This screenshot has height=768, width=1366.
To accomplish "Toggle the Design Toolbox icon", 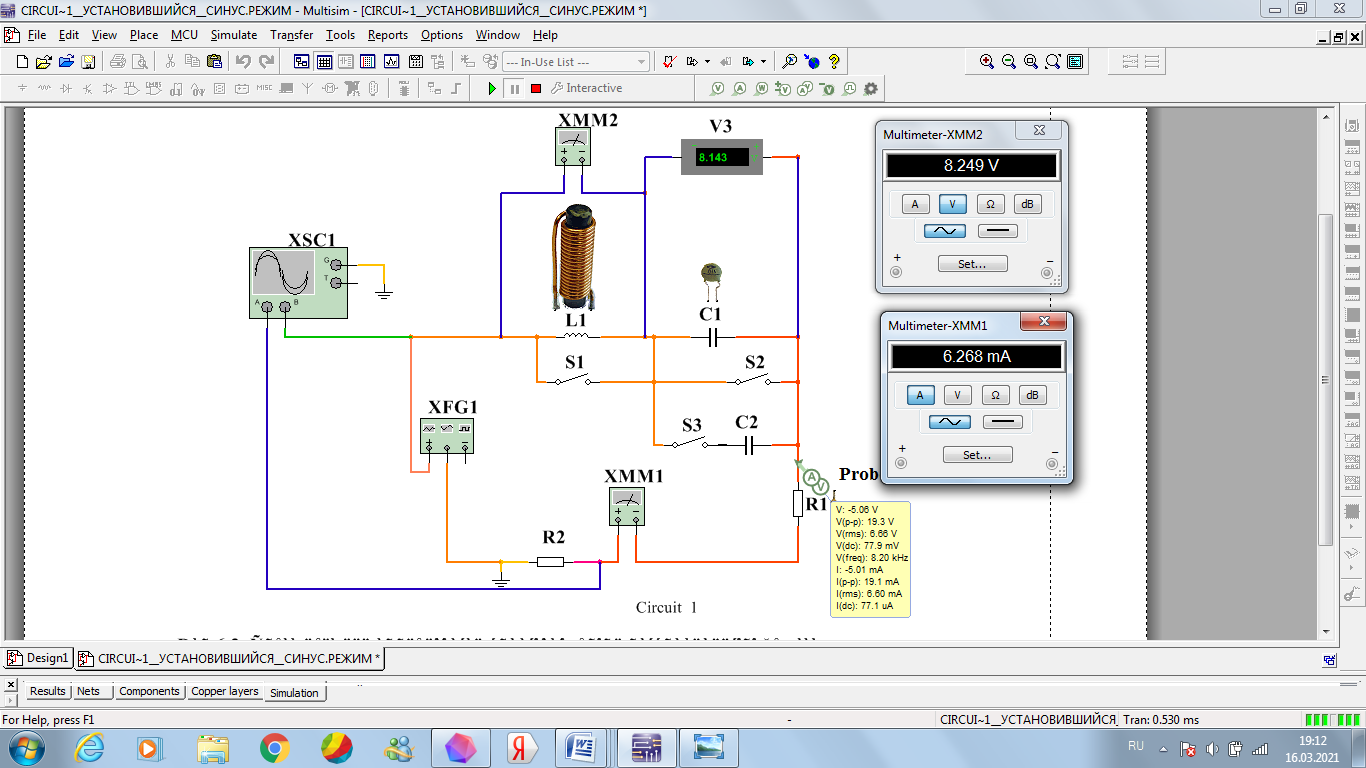I will [301, 62].
